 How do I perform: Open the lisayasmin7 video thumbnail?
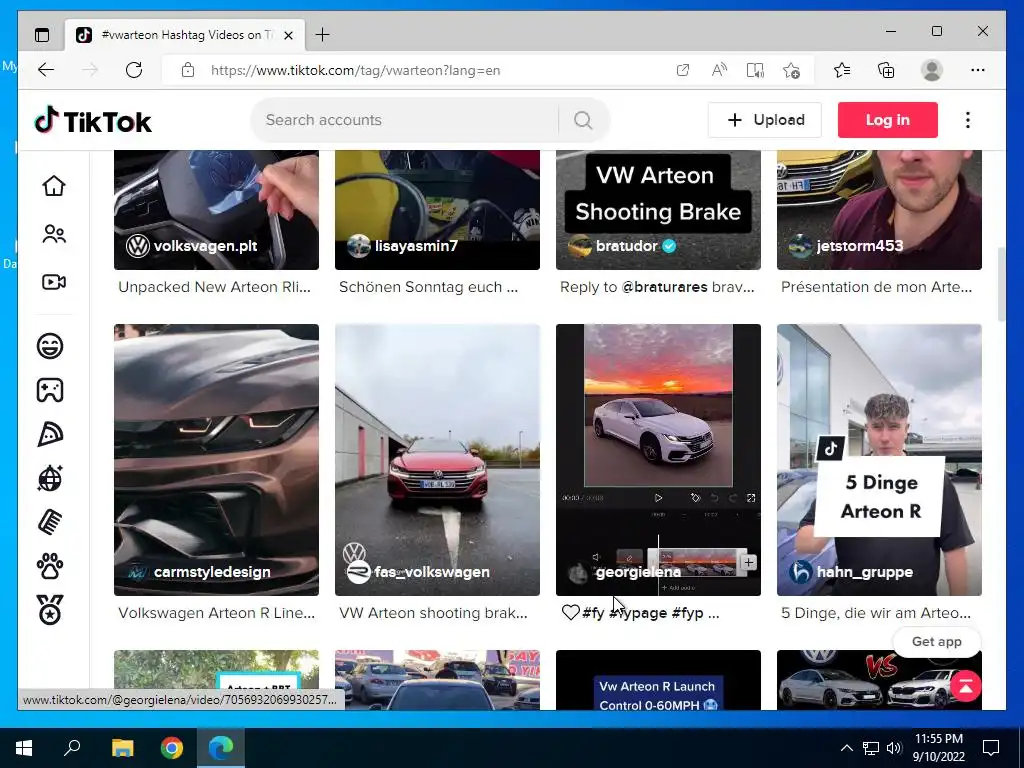click(x=438, y=209)
